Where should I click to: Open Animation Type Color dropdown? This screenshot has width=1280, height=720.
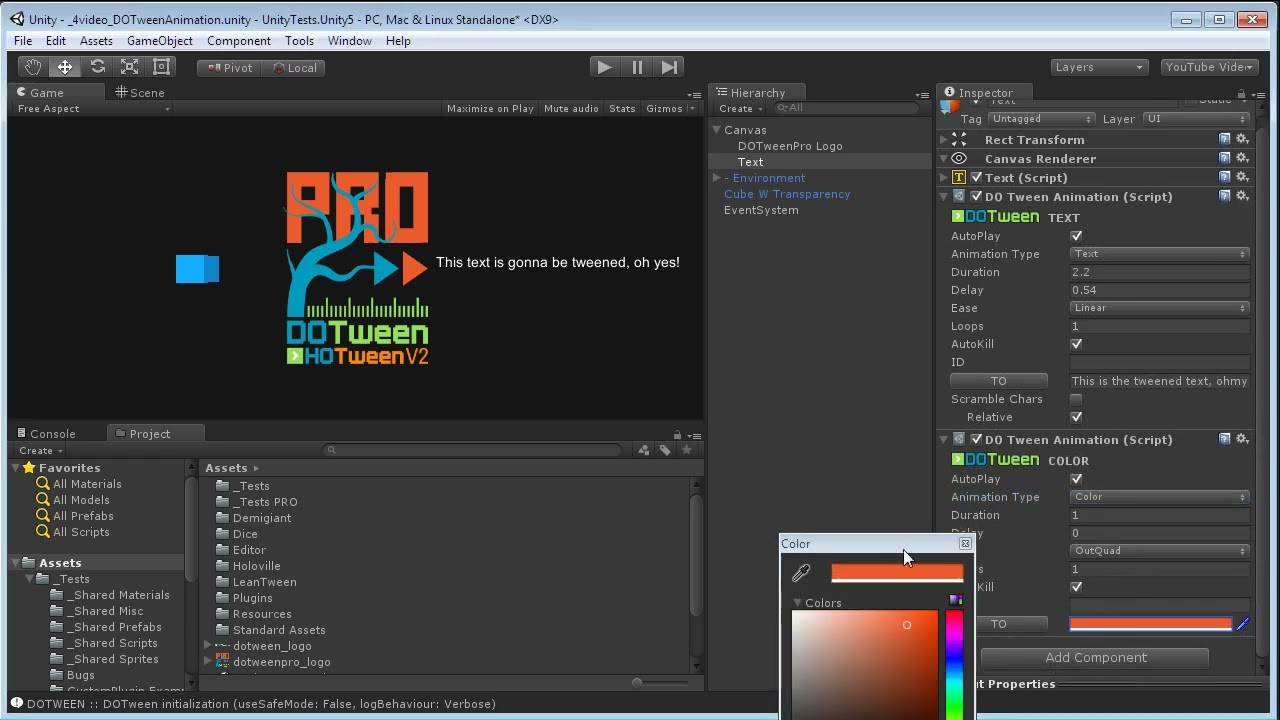1160,497
